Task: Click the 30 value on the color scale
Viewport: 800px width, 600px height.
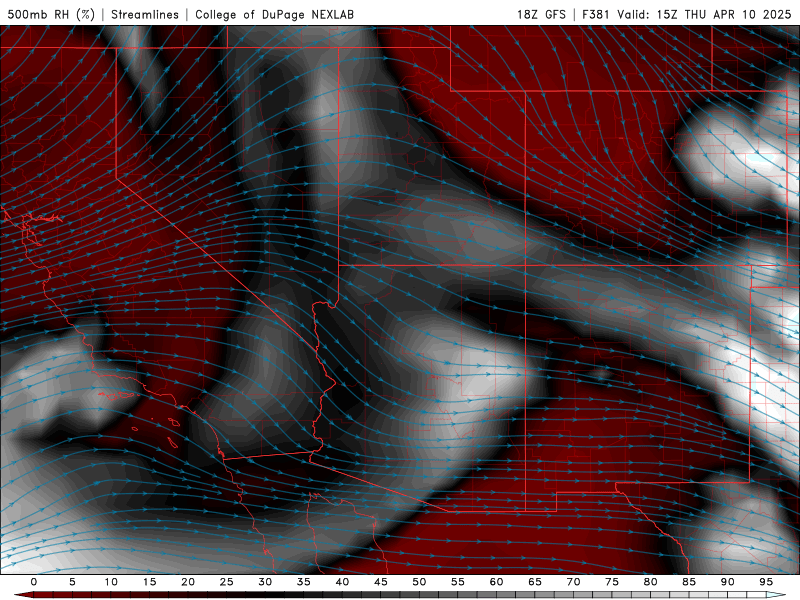Action: point(265,582)
